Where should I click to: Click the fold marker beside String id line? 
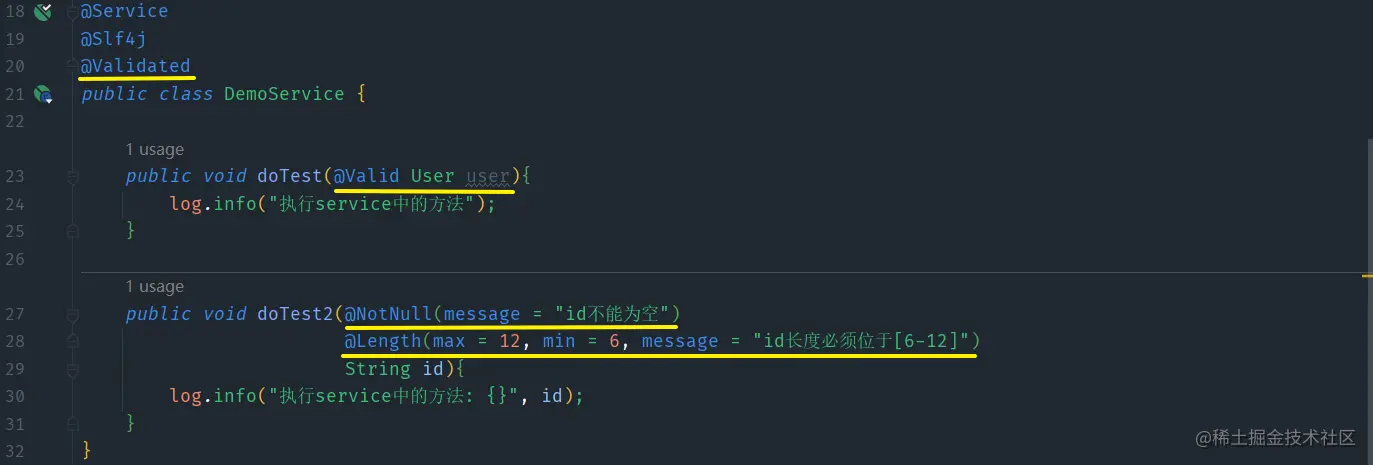point(72,369)
